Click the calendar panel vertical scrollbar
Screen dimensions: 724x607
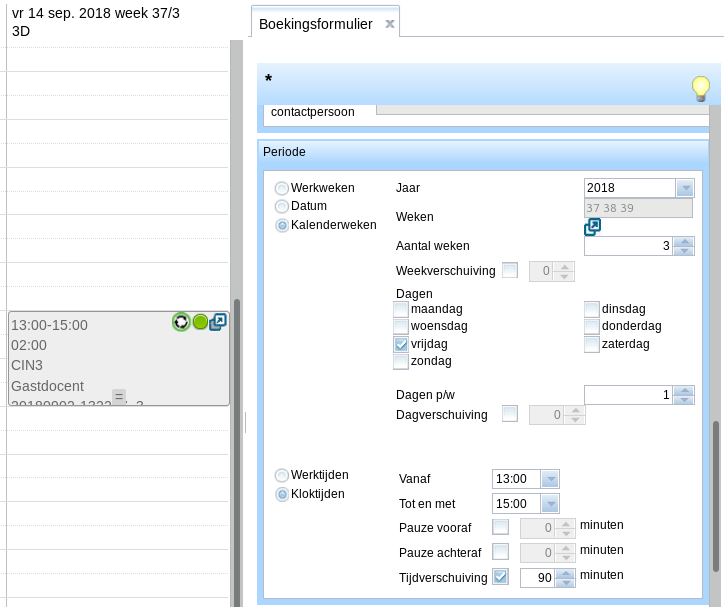pos(237,452)
